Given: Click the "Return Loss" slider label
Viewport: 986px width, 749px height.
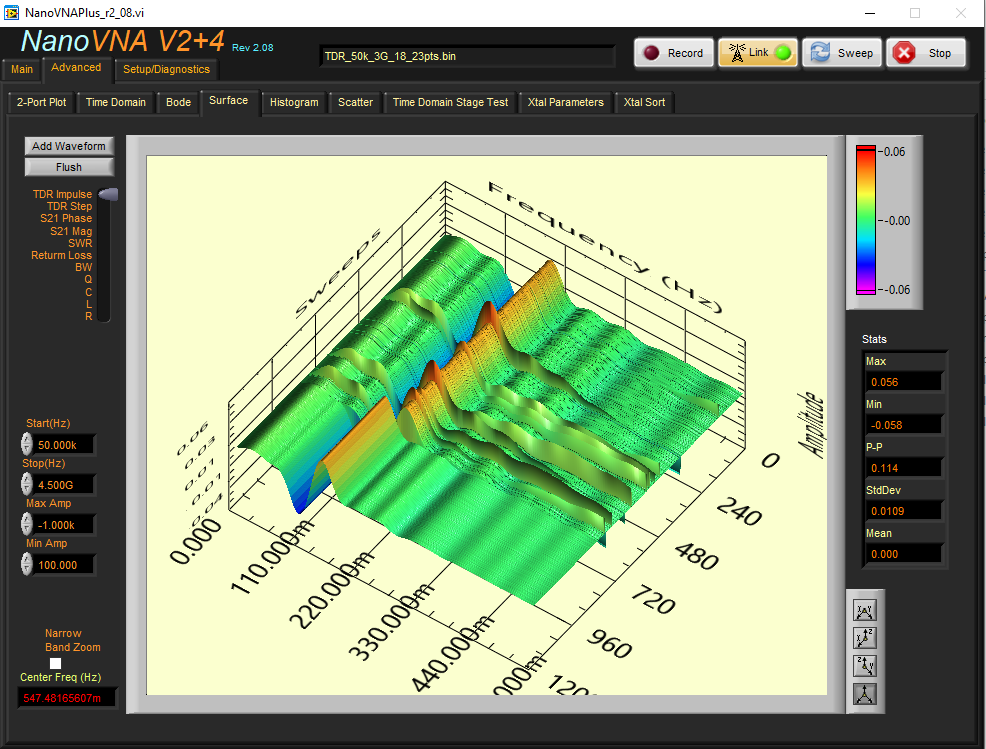Looking at the screenshot, I should (62, 255).
